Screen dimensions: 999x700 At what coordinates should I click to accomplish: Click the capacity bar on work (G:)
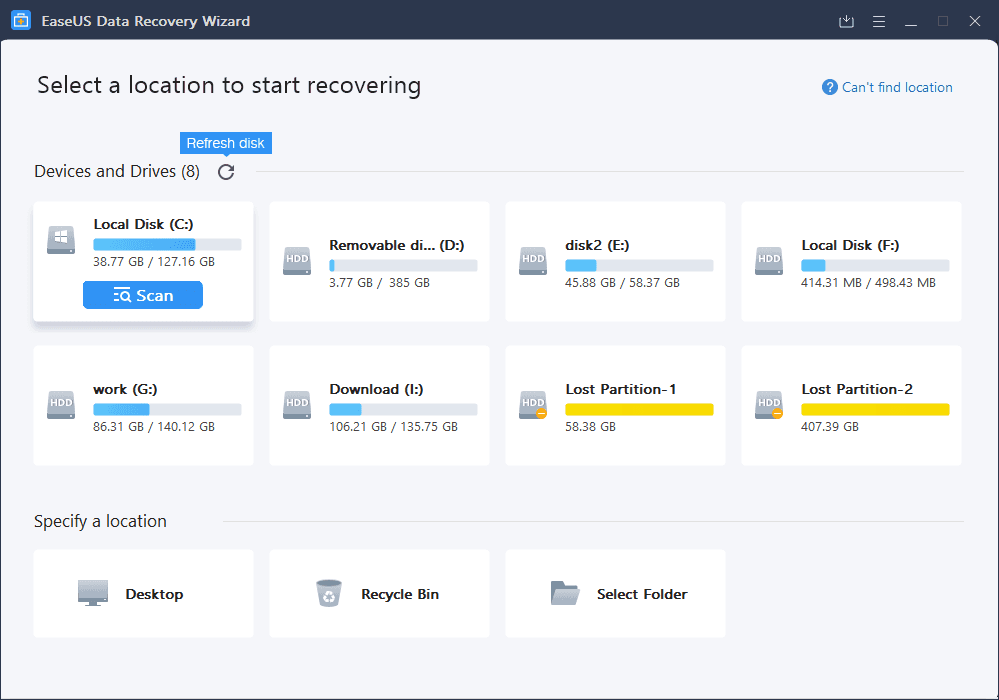[167, 408]
